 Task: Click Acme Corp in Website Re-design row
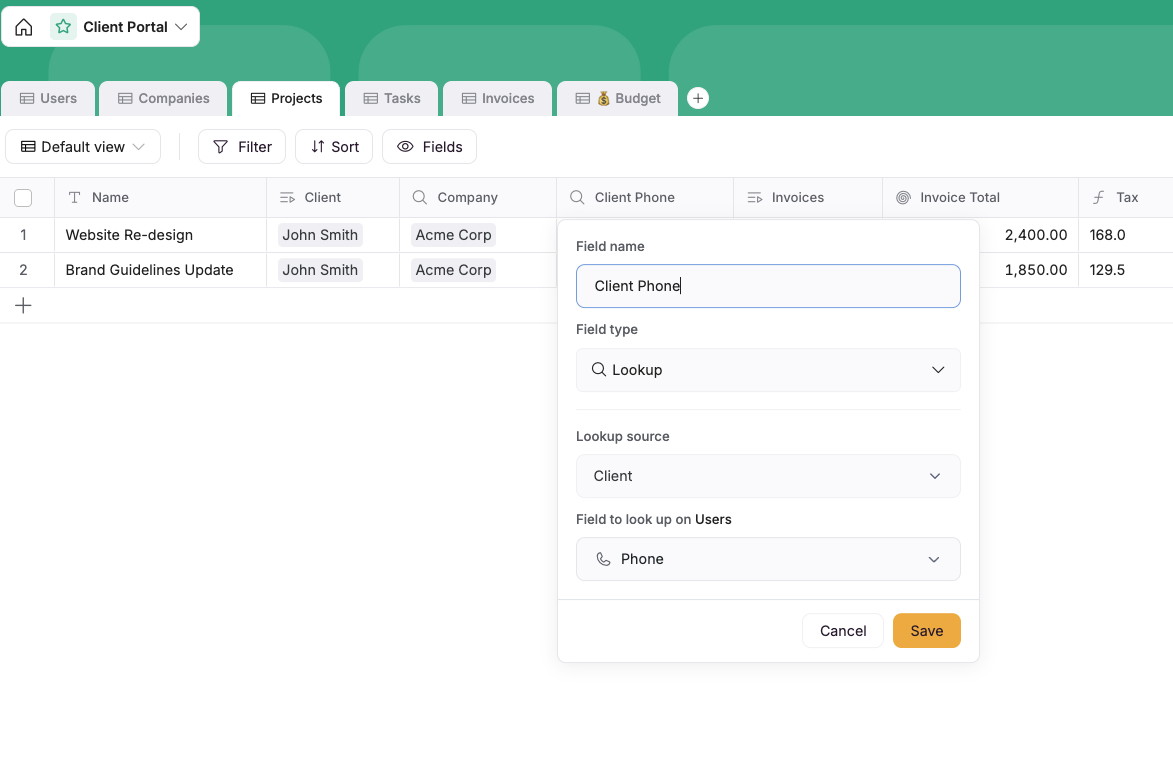[x=453, y=235]
